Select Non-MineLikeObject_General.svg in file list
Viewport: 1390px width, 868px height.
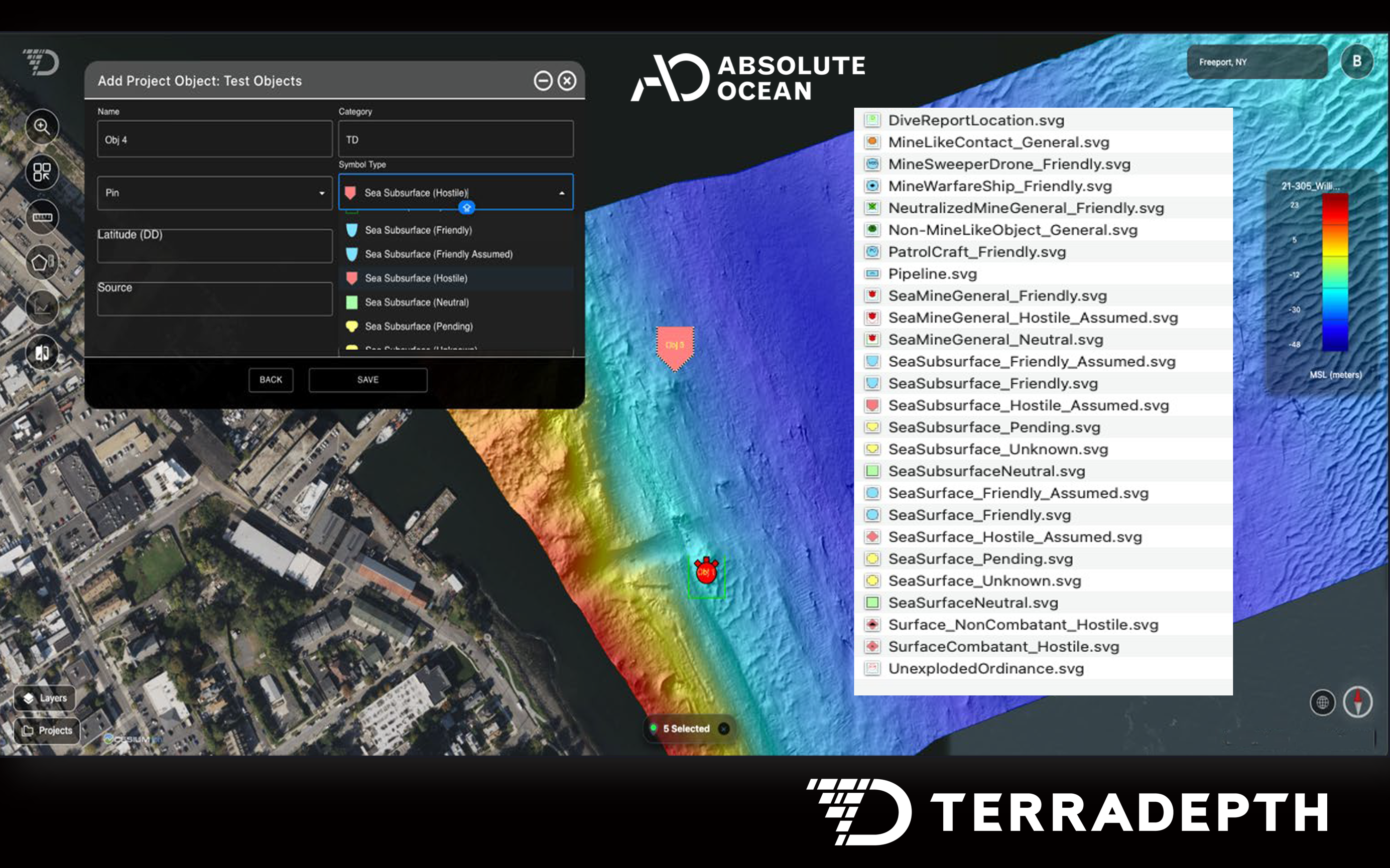click(1044, 230)
